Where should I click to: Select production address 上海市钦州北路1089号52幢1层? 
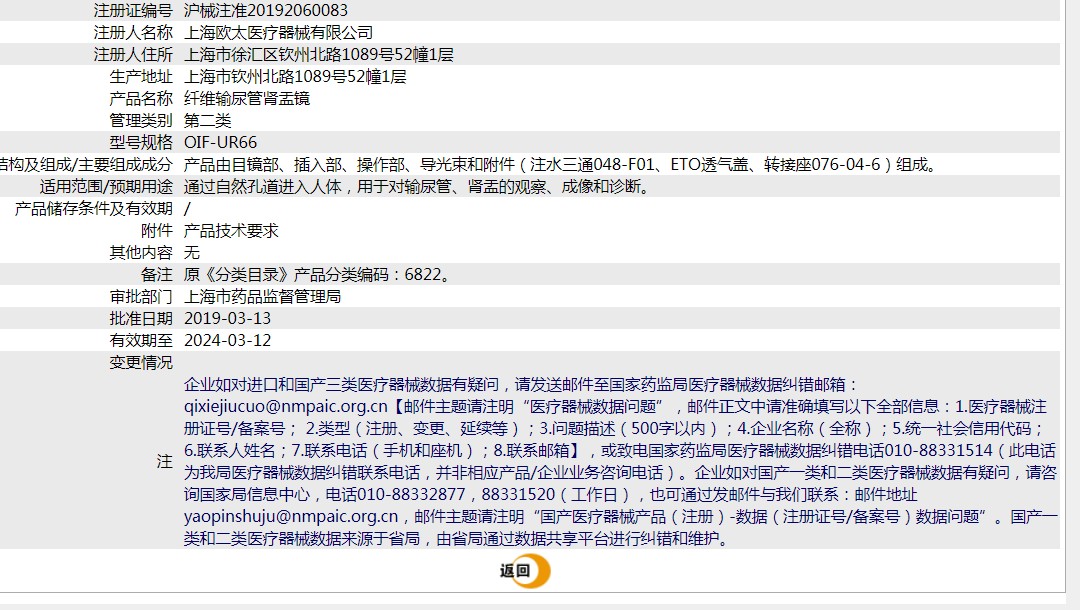(295, 76)
